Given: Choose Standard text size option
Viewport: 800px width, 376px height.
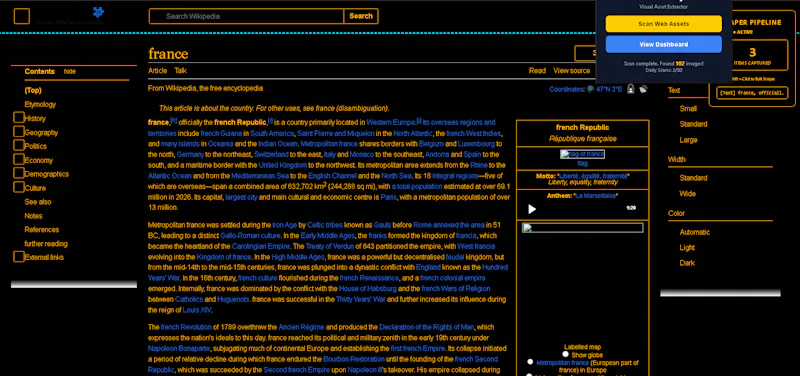Looking at the screenshot, I should tap(693, 124).
